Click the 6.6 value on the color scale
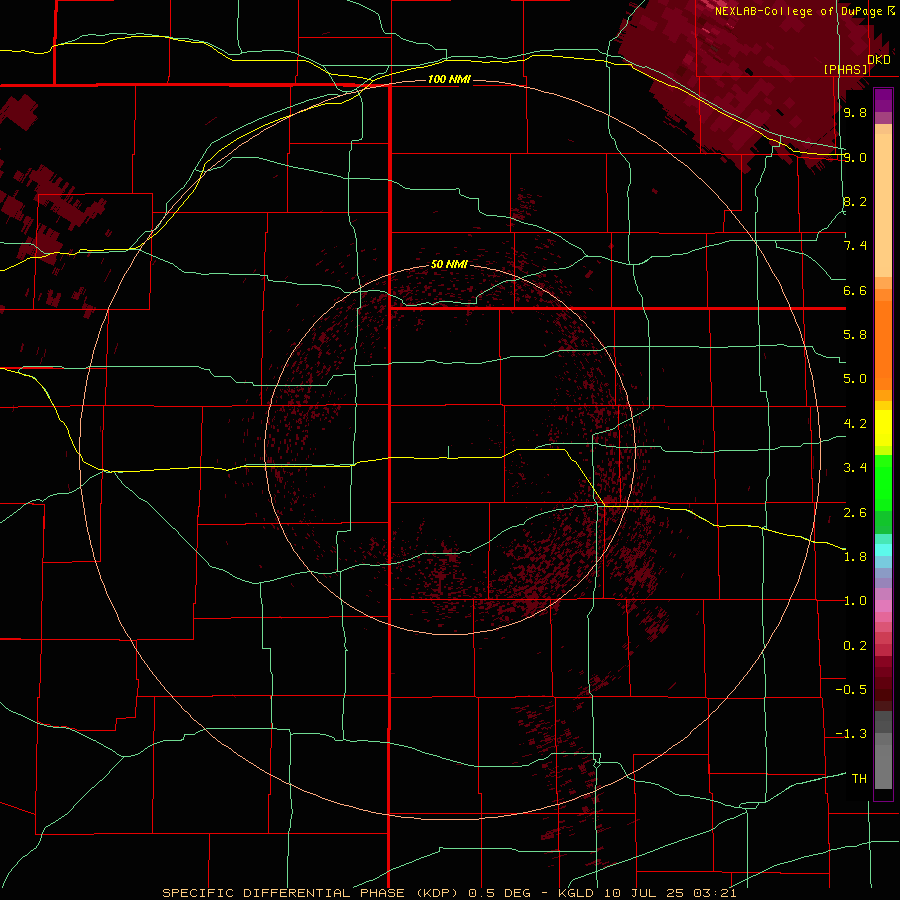The height and width of the screenshot is (900, 900). tap(855, 290)
